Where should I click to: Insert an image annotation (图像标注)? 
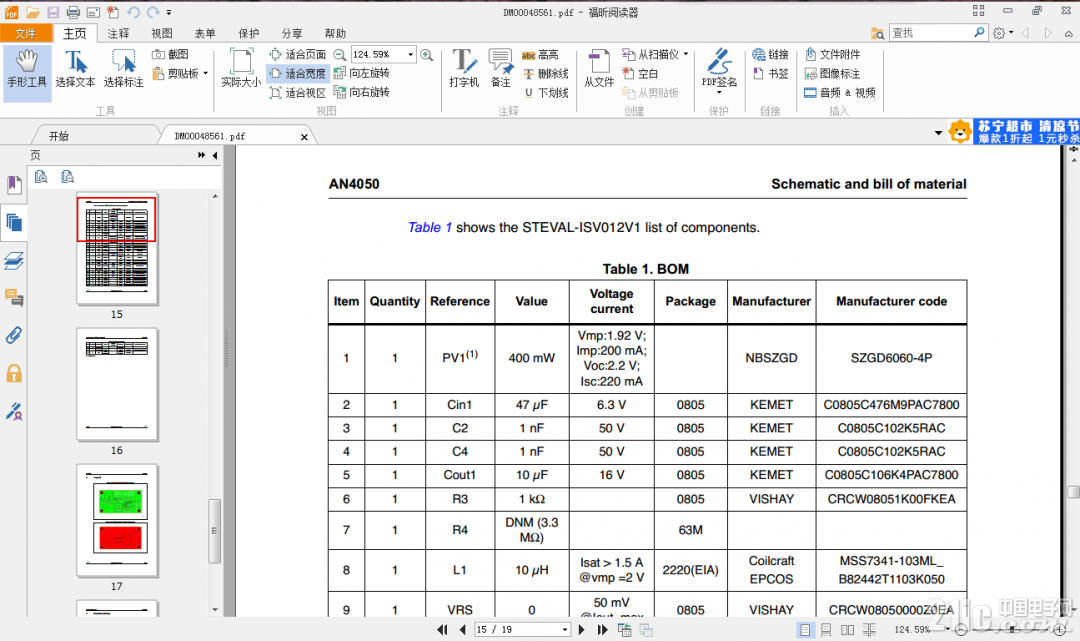click(832, 73)
